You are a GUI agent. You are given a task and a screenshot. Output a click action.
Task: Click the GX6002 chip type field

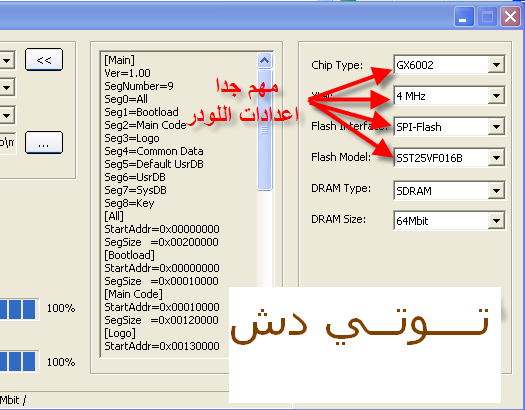tap(441, 65)
